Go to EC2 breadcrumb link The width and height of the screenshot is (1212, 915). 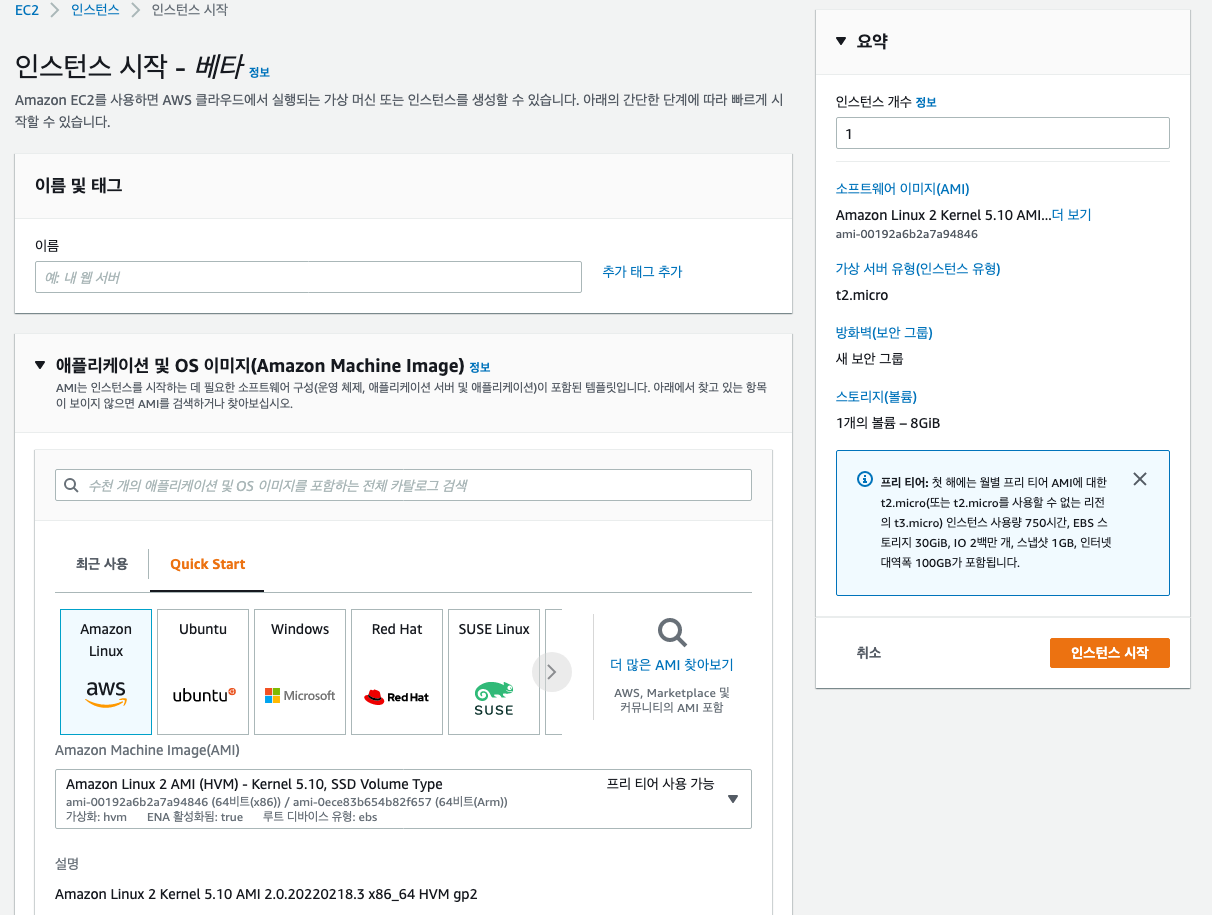point(27,10)
